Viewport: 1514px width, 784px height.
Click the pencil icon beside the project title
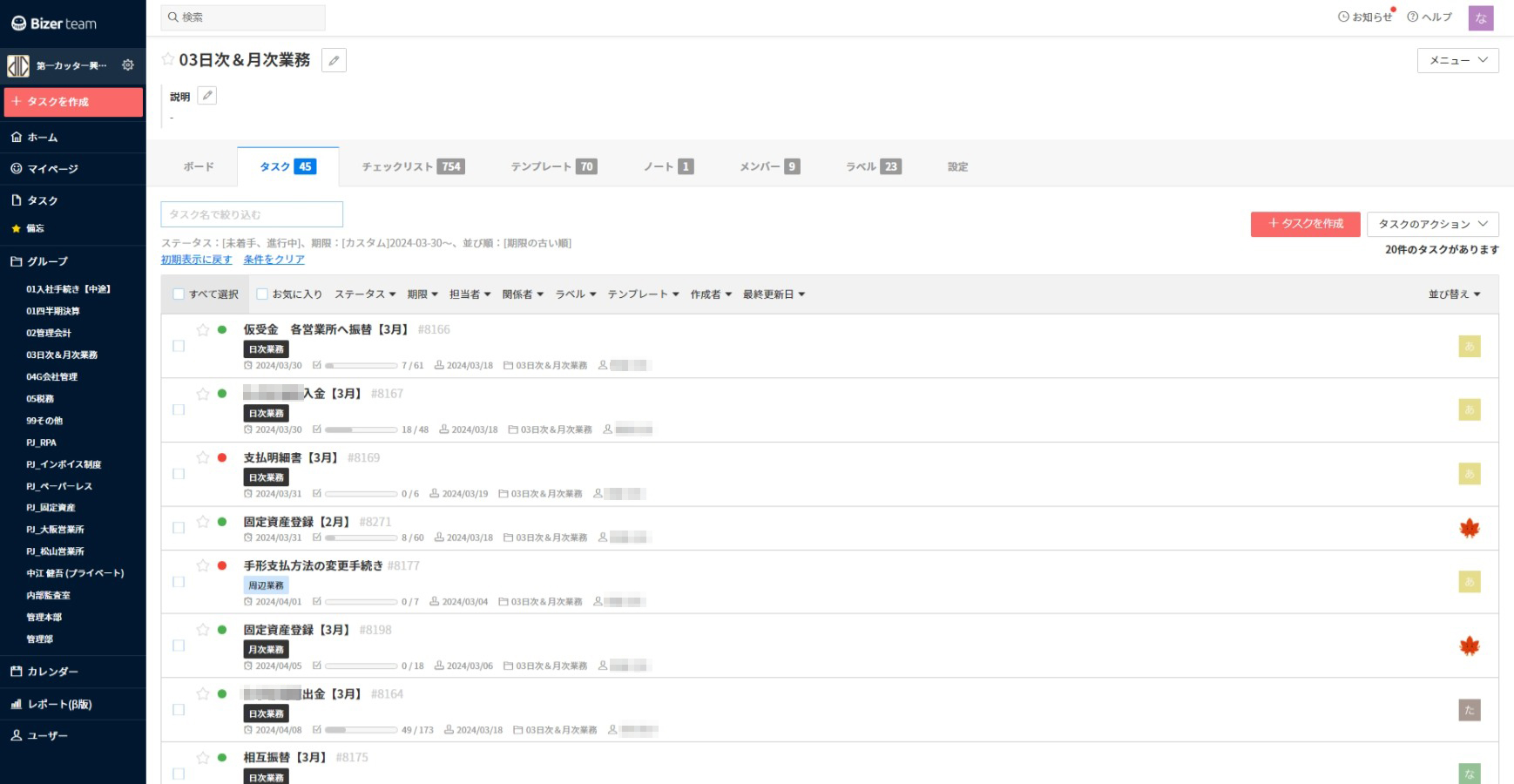(334, 60)
